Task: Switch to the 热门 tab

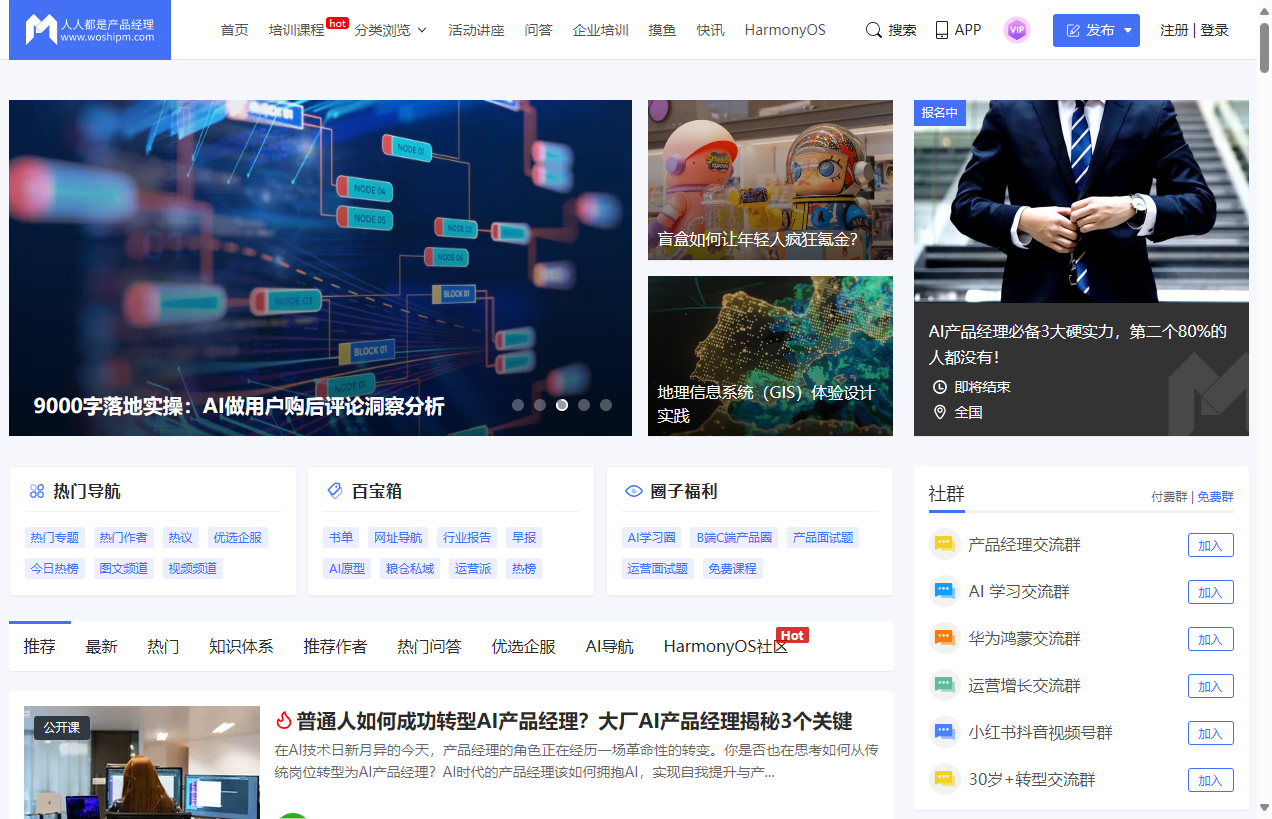Action: click(x=162, y=646)
